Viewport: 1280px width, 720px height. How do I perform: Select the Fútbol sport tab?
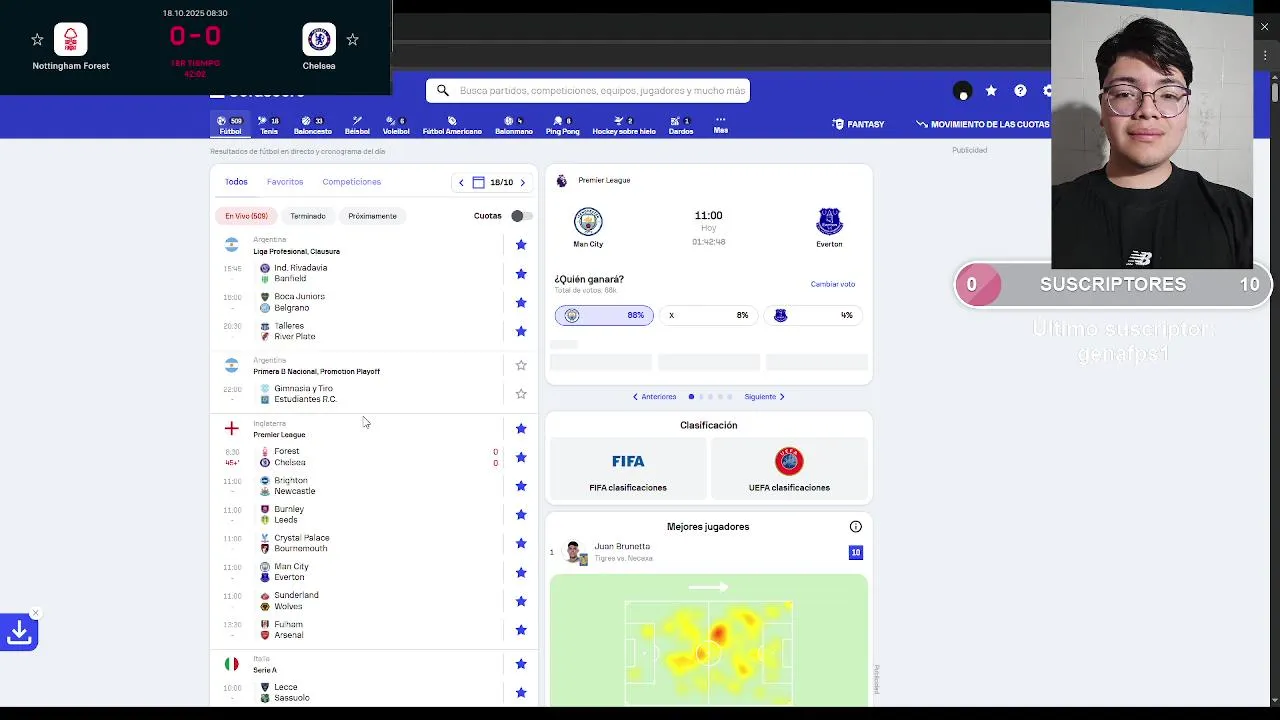[230, 125]
